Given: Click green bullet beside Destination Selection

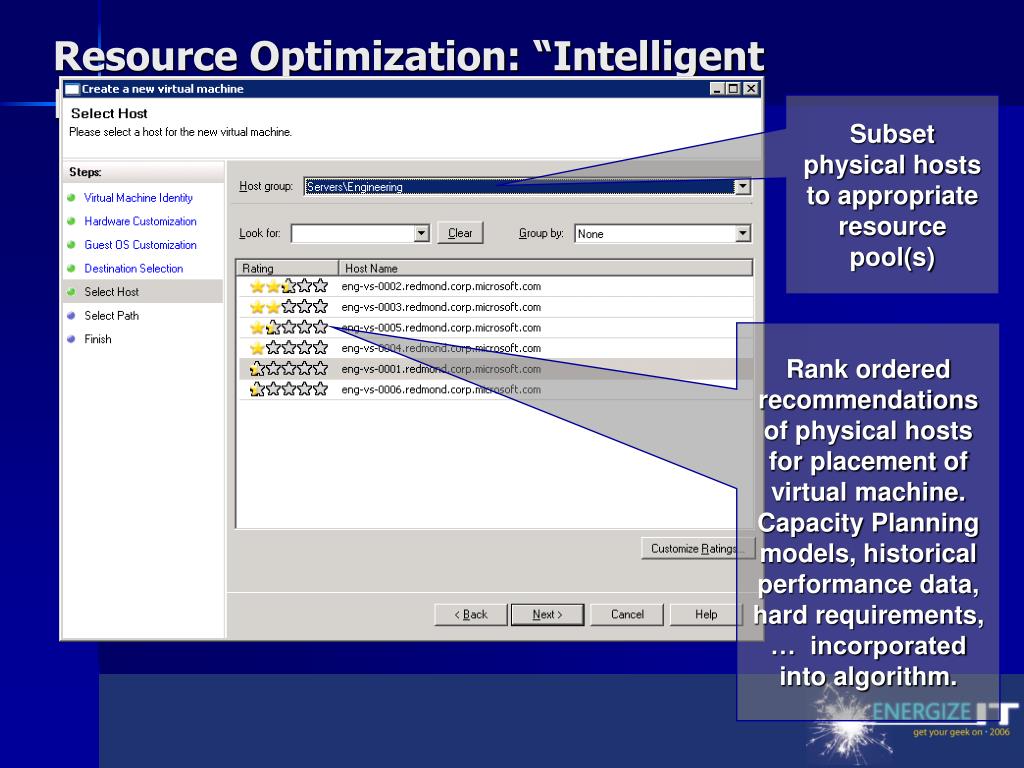Looking at the screenshot, I should point(71,268).
